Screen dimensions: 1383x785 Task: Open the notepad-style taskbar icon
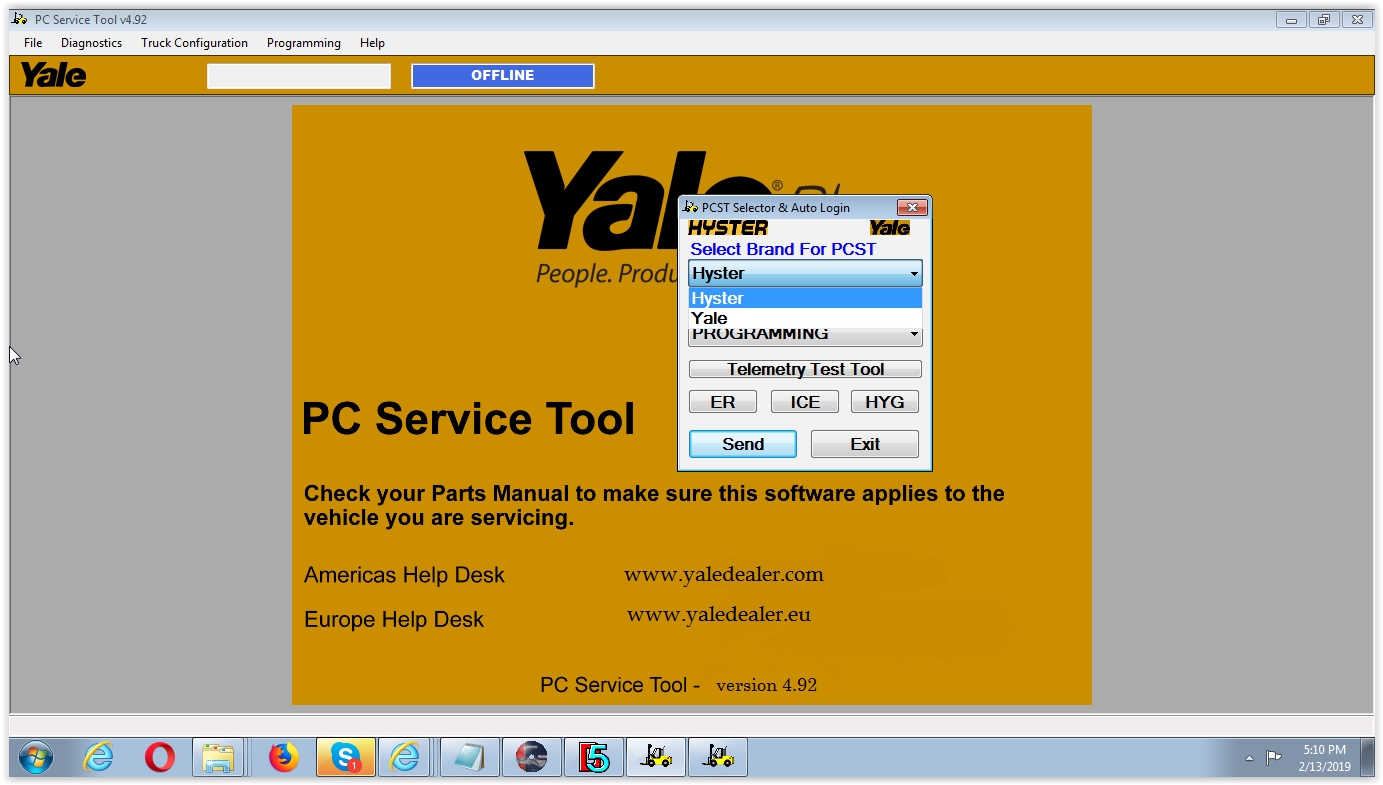[469, 758]
